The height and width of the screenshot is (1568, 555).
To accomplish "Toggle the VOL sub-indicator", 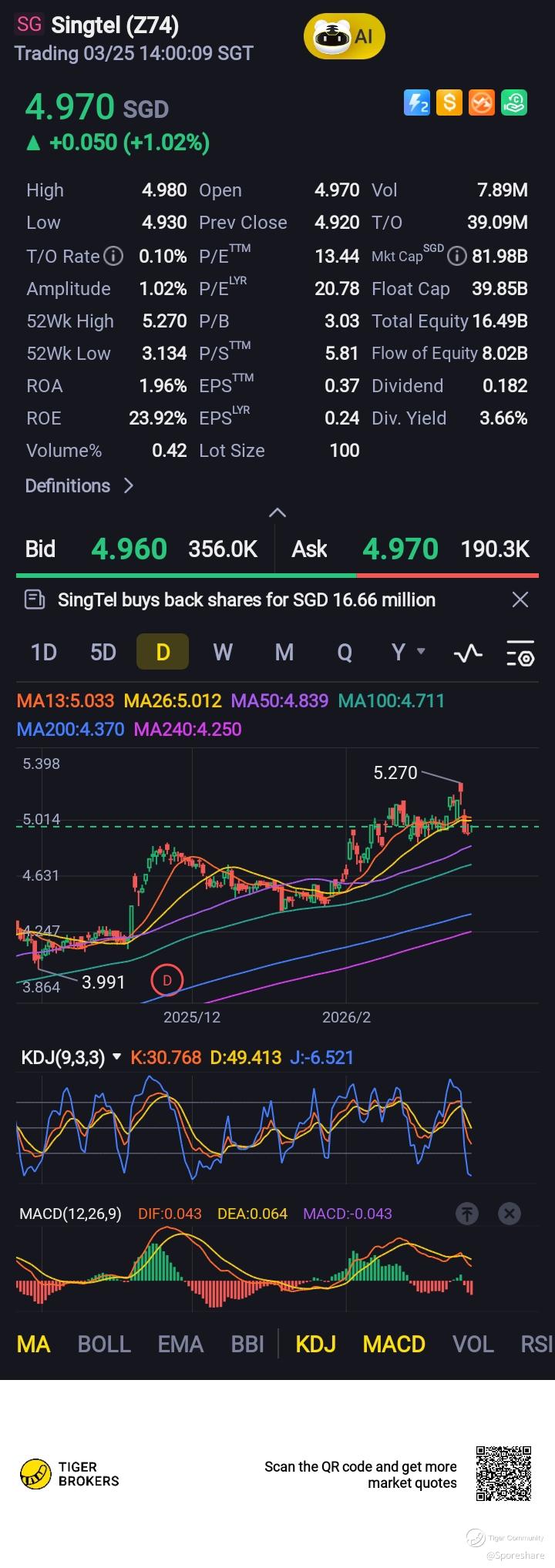I will (x=473, y=1345).
